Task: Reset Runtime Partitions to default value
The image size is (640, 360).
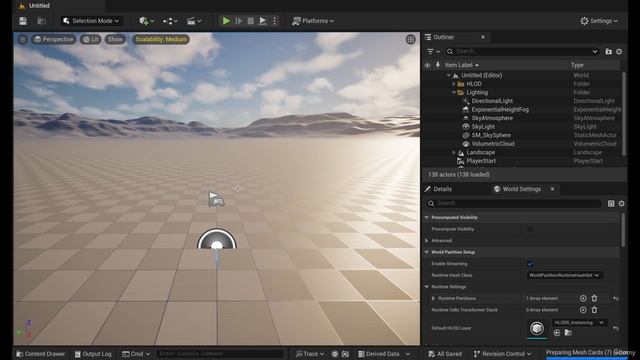Action: coord(616,299)
